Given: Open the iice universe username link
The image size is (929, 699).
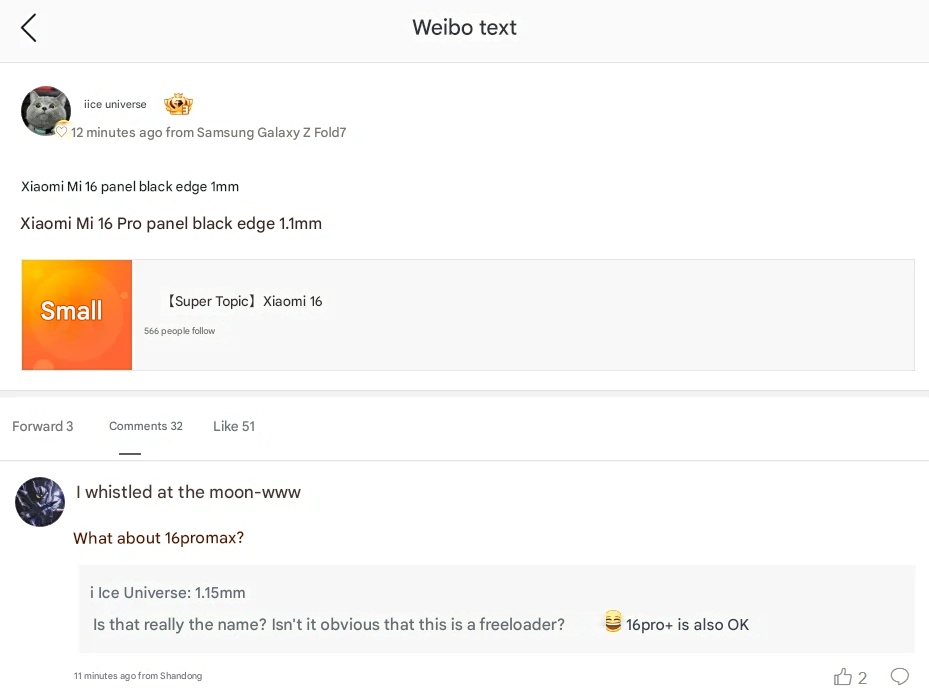Looking at the screenshot, I should click(115, 104).
